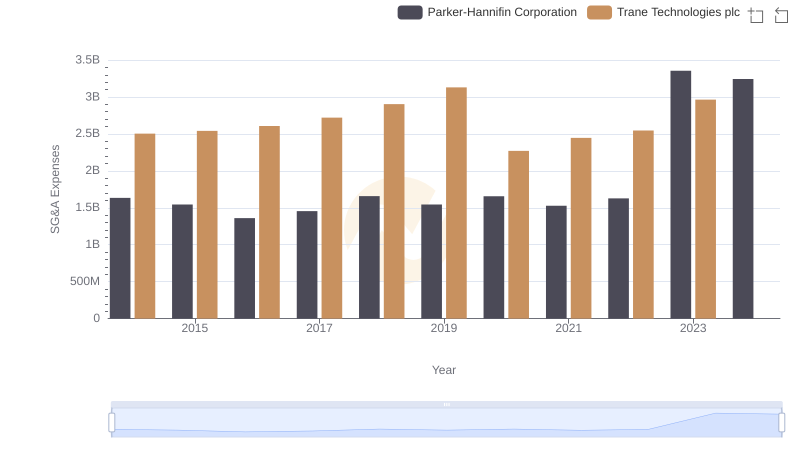Select Parker-Hannifin's lone dark bar for 2024
The width and height of the screenshot is (800, 461).
click(743, 199)
